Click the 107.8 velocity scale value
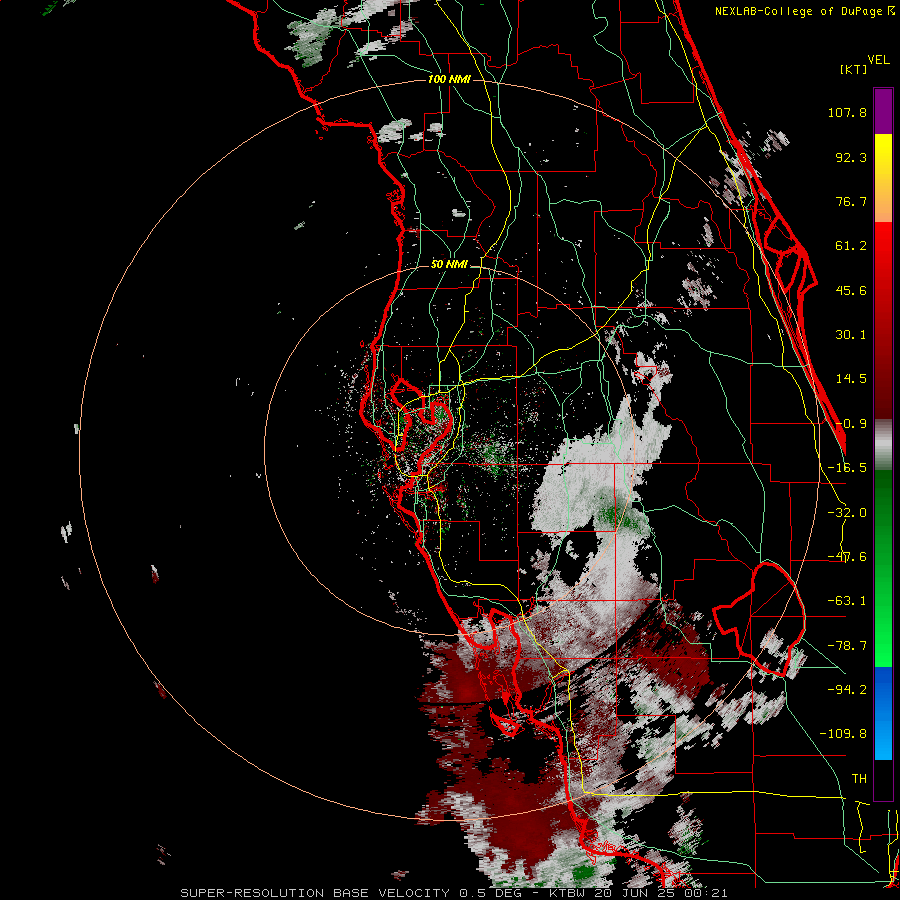Viewport: 900px width, 900px height. point(847,112)
